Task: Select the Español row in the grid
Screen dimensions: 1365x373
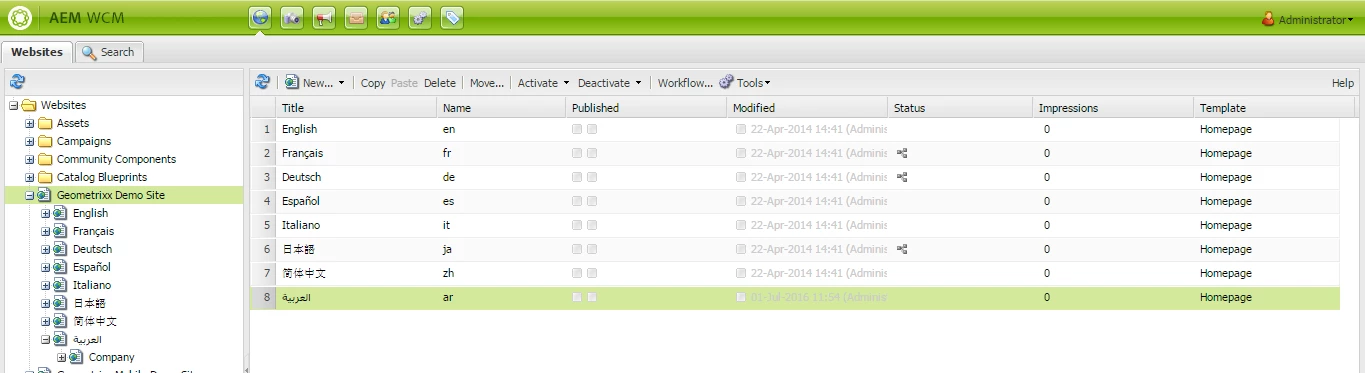Action: [795, 201]
